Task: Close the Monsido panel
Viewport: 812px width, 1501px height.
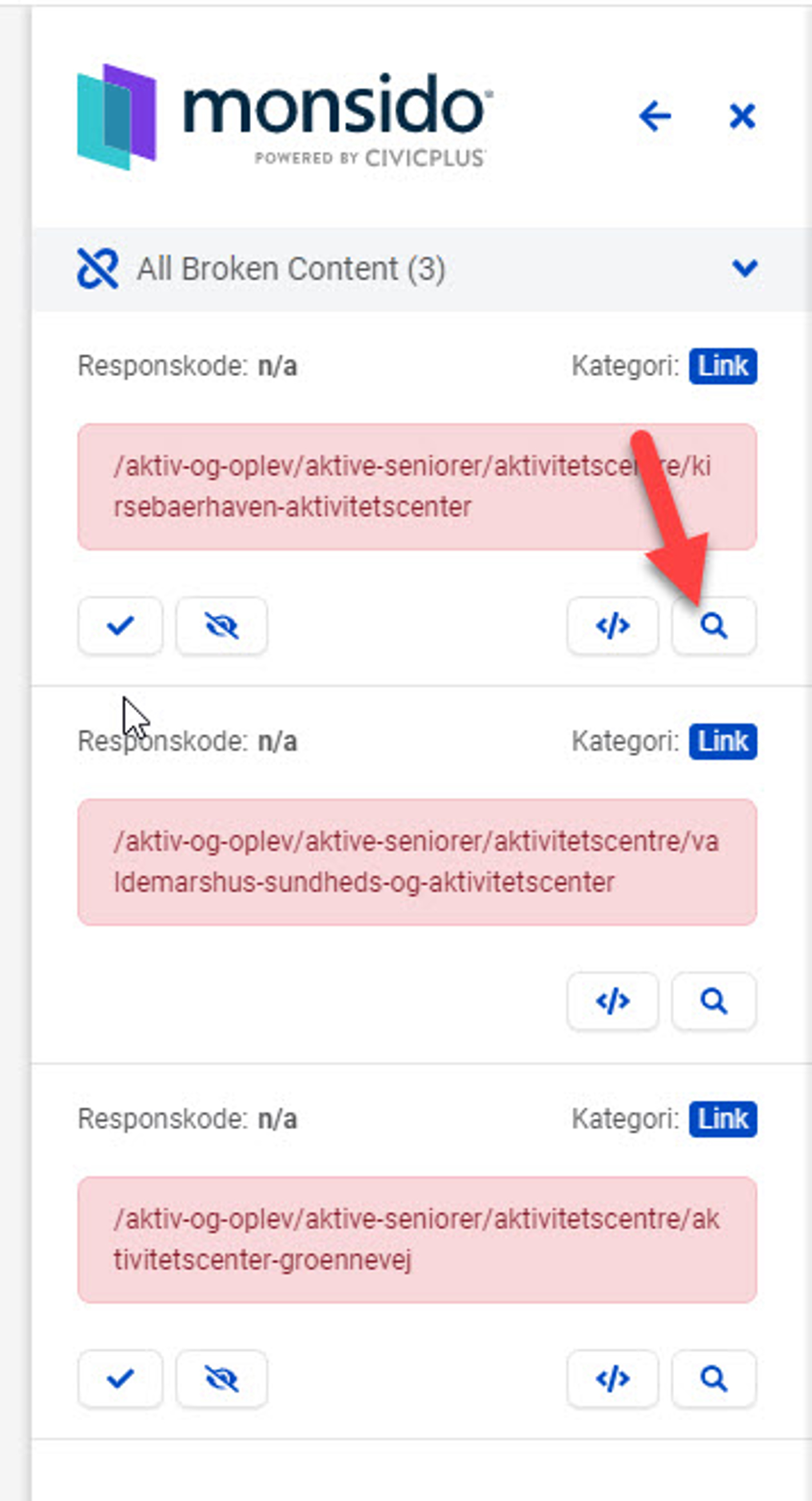Action: tap(742, 116)
